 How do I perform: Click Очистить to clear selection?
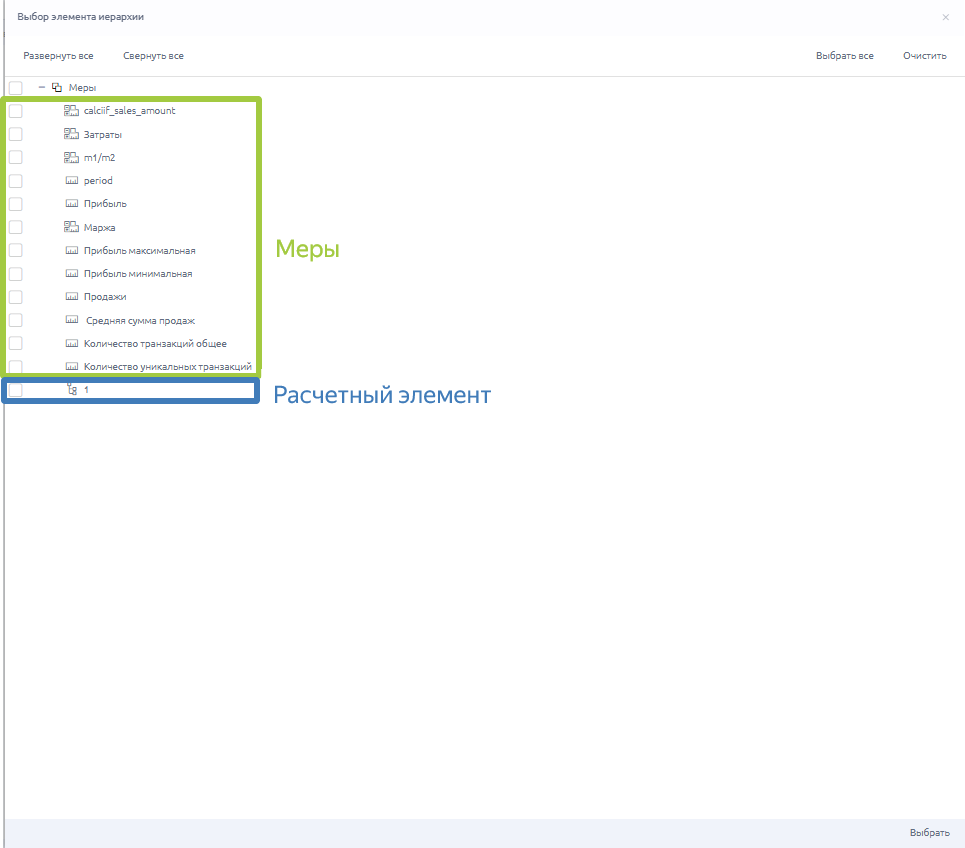pyautogui.click(x=924, y=56)
